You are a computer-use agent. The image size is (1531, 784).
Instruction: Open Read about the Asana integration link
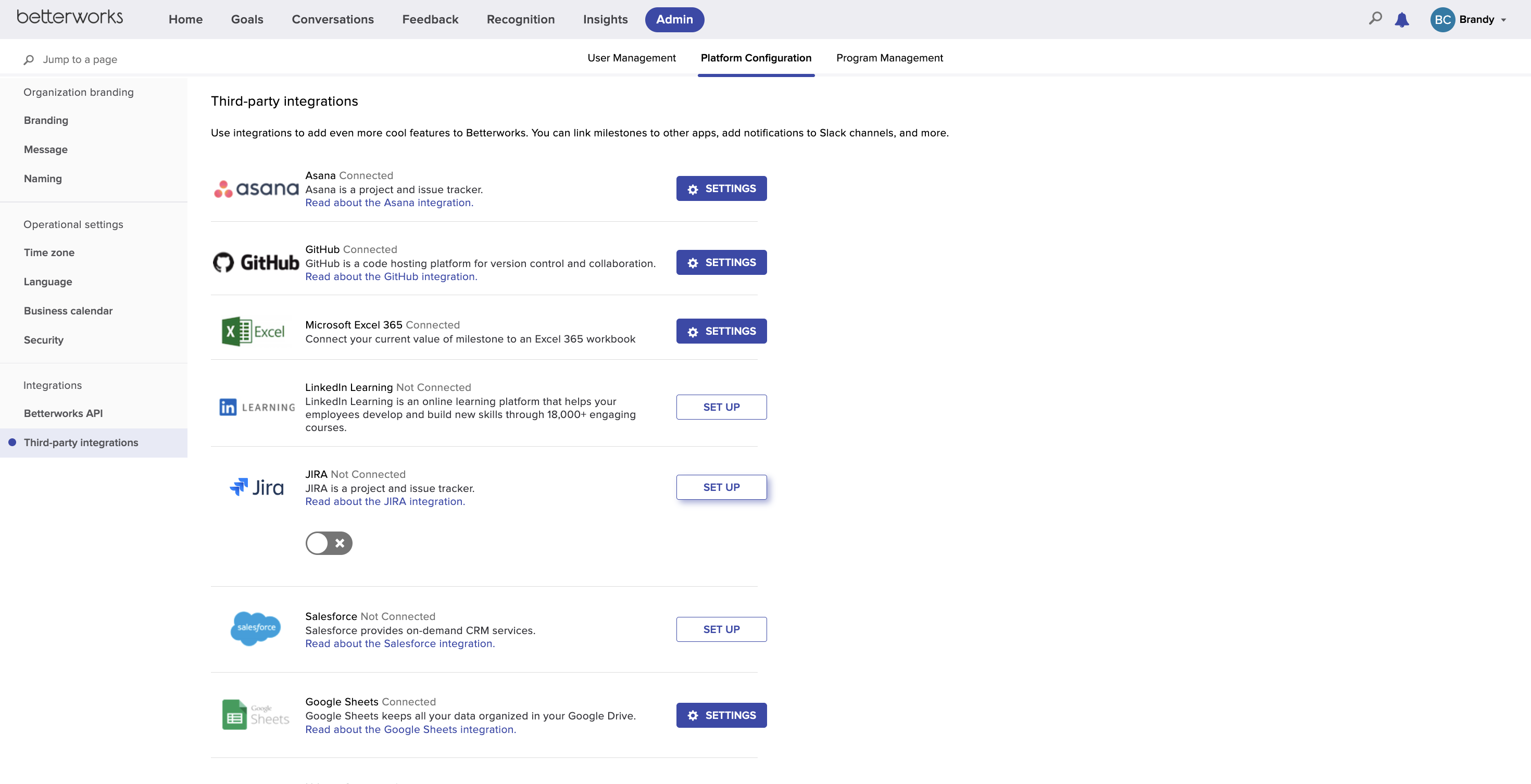tap(390, 203)
